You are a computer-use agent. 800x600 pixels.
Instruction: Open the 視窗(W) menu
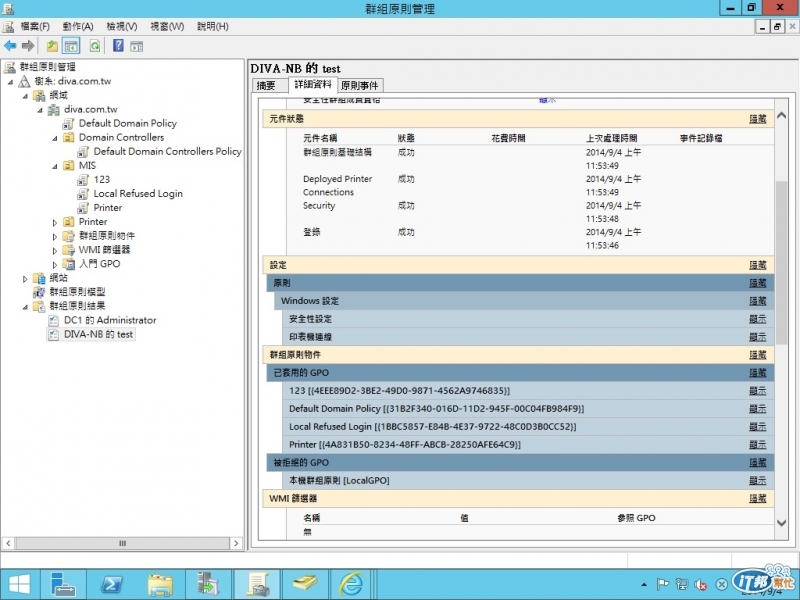[167, 27]
